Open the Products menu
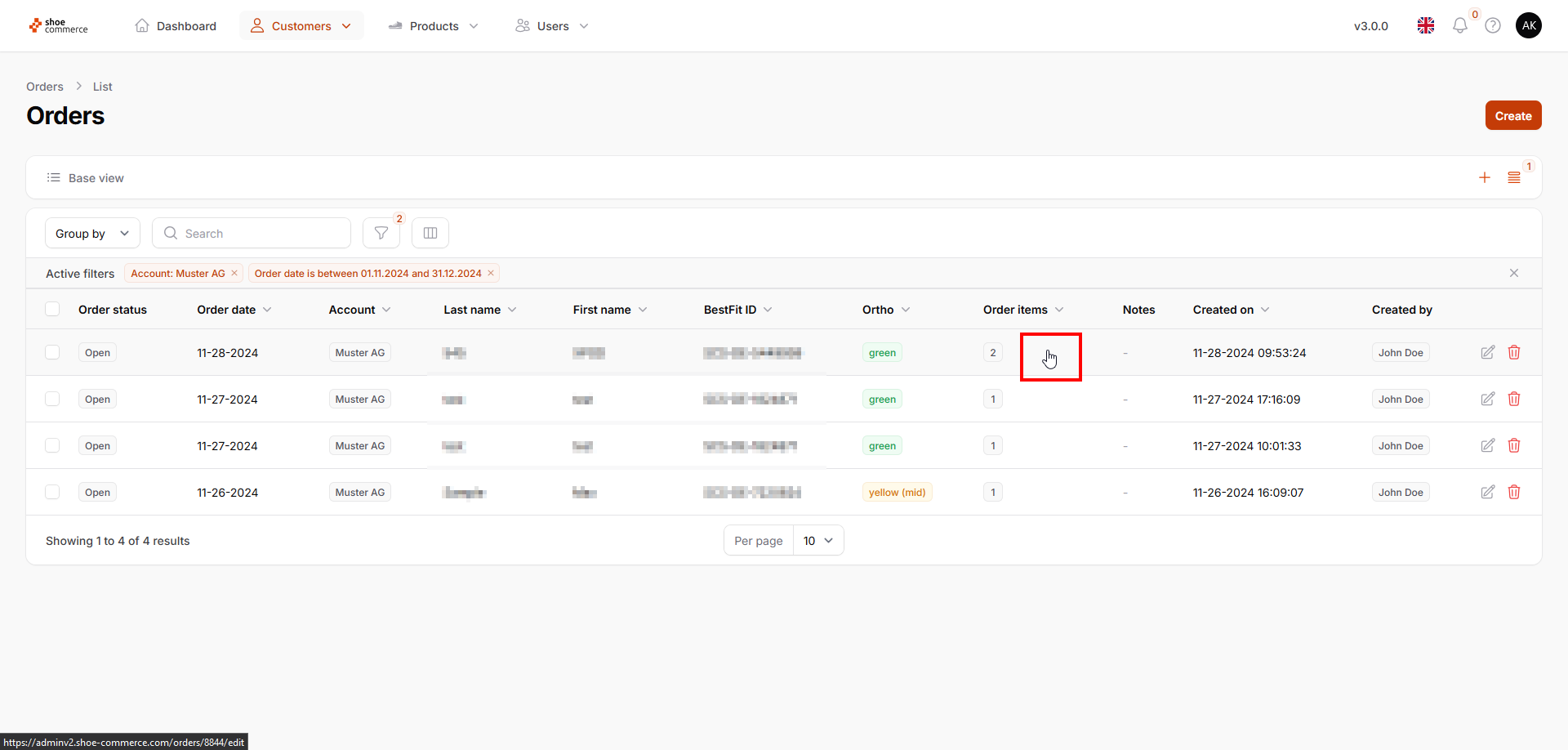Screen dimensions: 1568x750 pos(433,26)
